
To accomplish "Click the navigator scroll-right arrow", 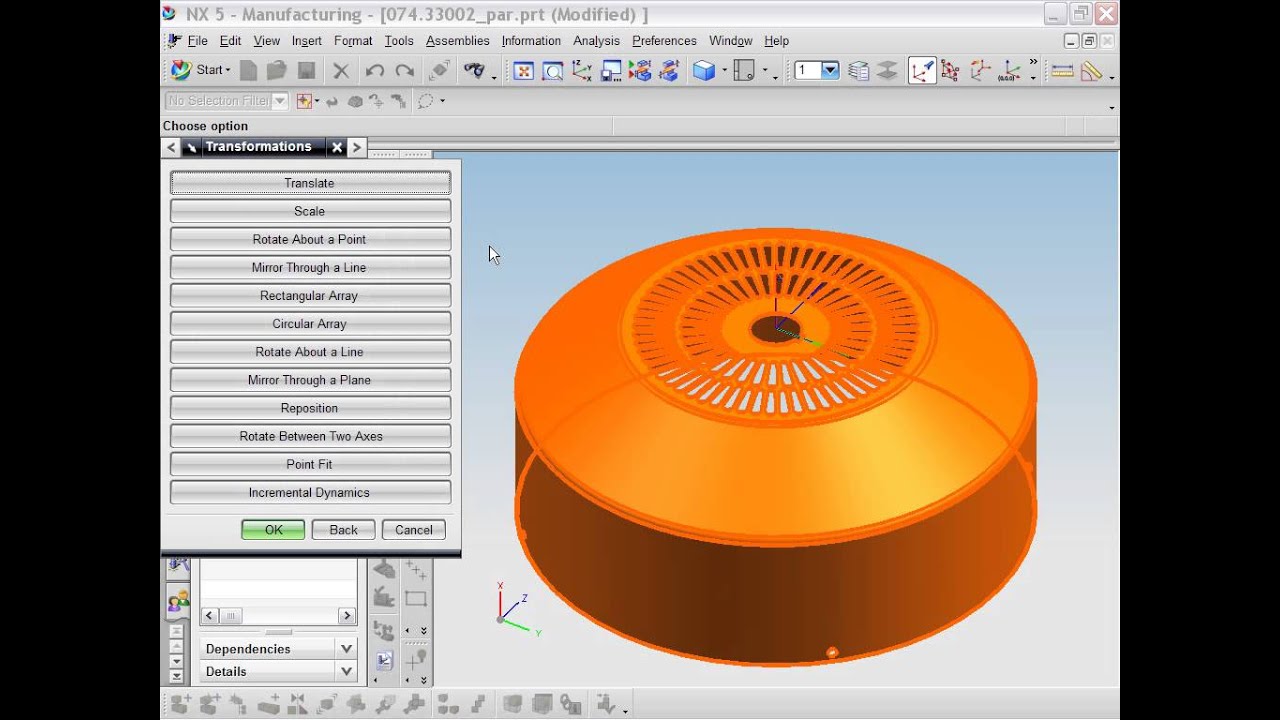I will [x=347, y=616].
